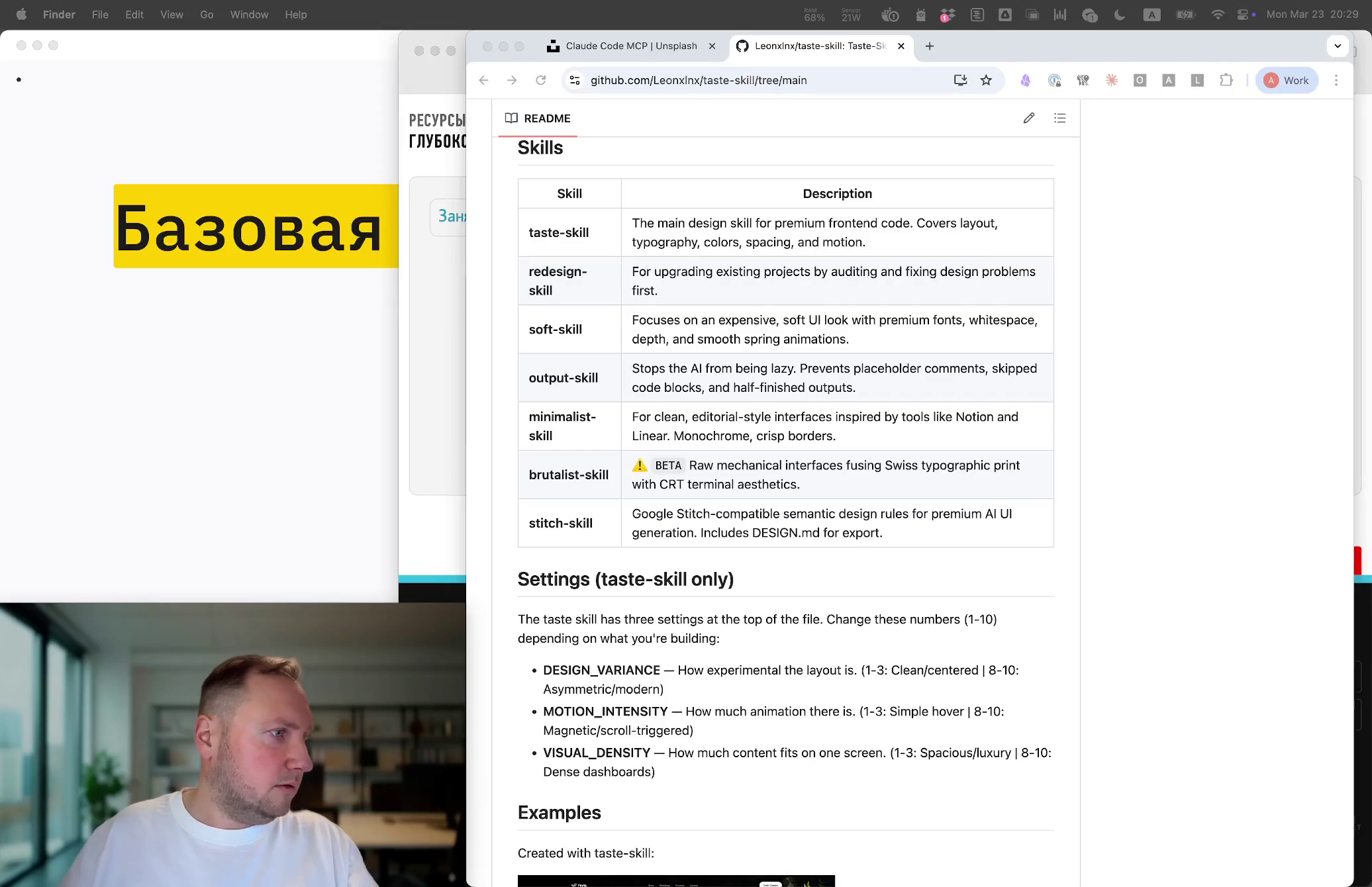Install app icon in the address bar
The height and width of the screenshot is (887, 1372).
pyautogui.click(x=960, y=80)
